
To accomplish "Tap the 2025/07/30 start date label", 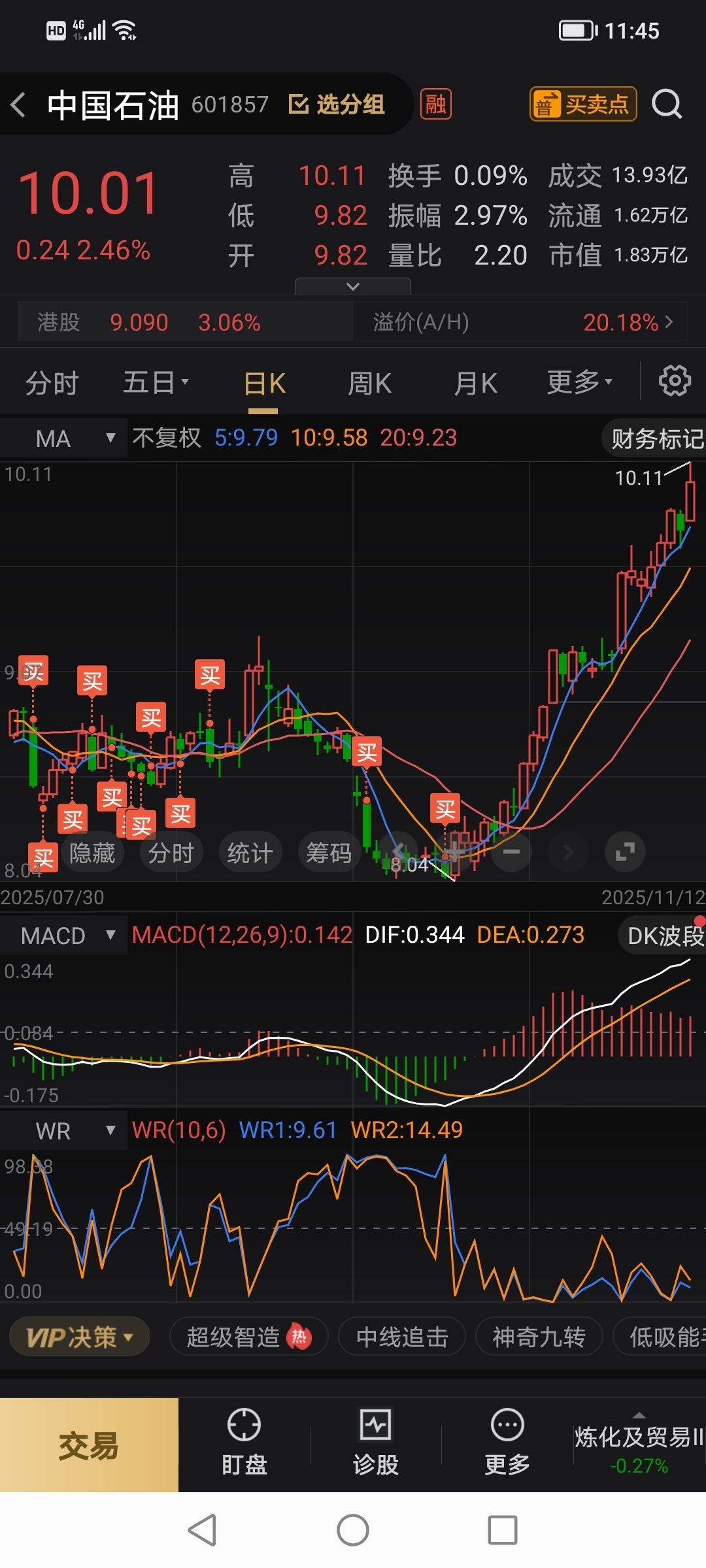I will [52, 898].
